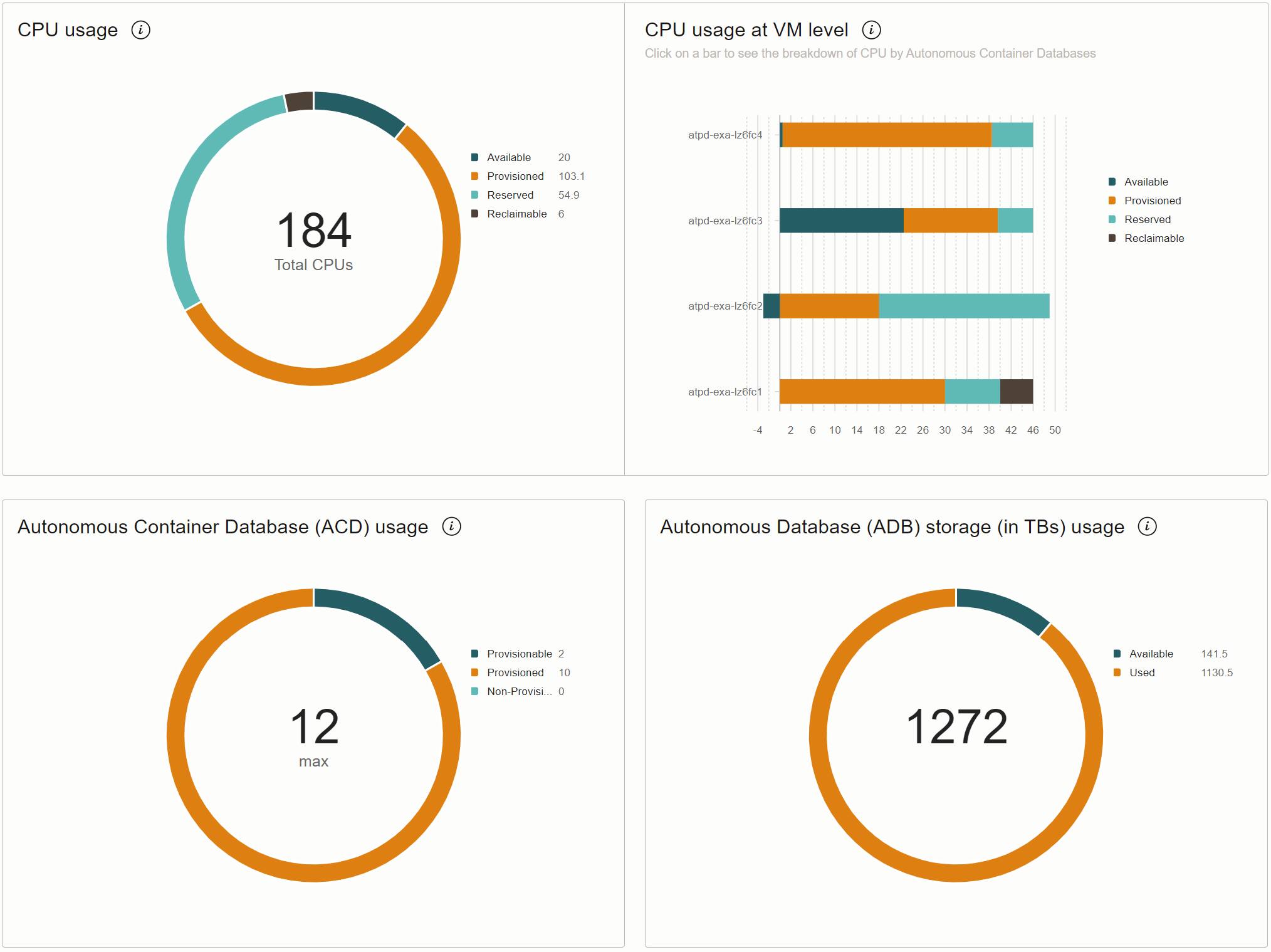Open the ACD usage info icon
The height and width of the screenshot is (952, 1271).
pos(451,526)
